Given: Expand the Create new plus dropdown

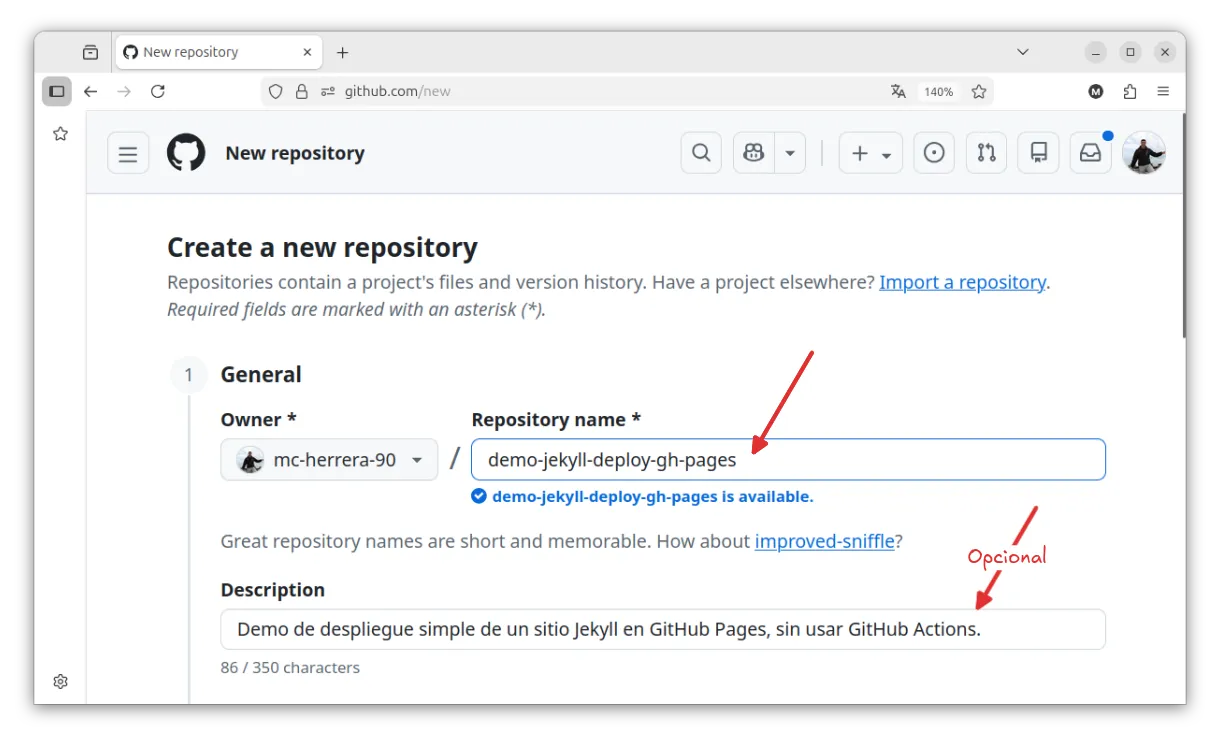Looking at the screenshot, I should coord(871,153).
